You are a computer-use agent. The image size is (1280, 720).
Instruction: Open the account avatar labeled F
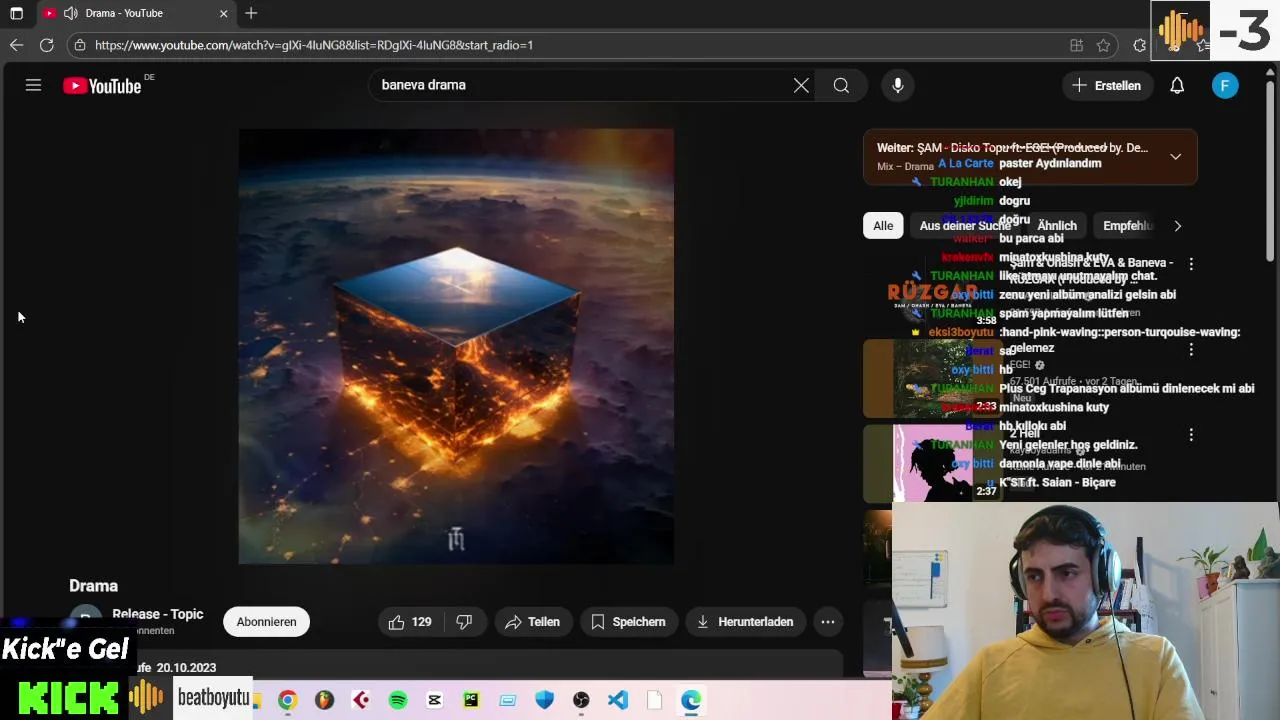click(x=1225, y=86)
